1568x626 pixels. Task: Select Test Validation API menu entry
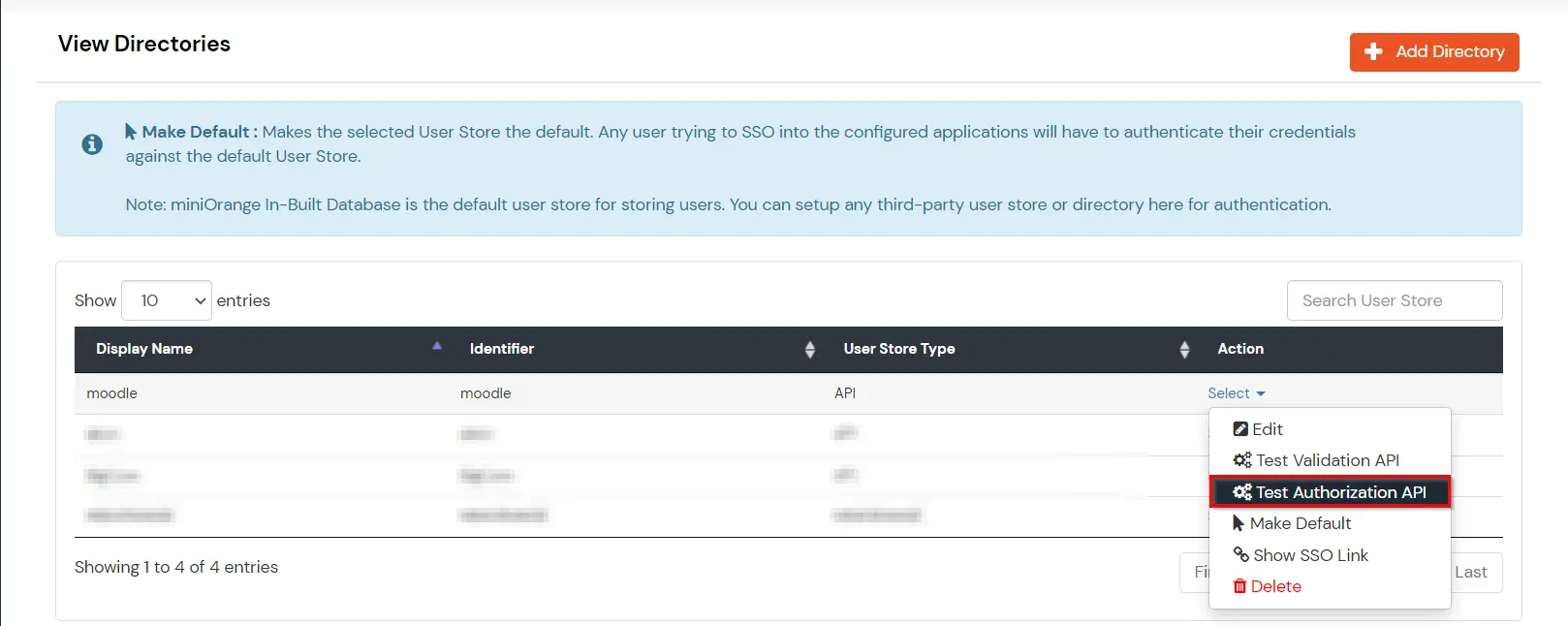(1330, 460)
